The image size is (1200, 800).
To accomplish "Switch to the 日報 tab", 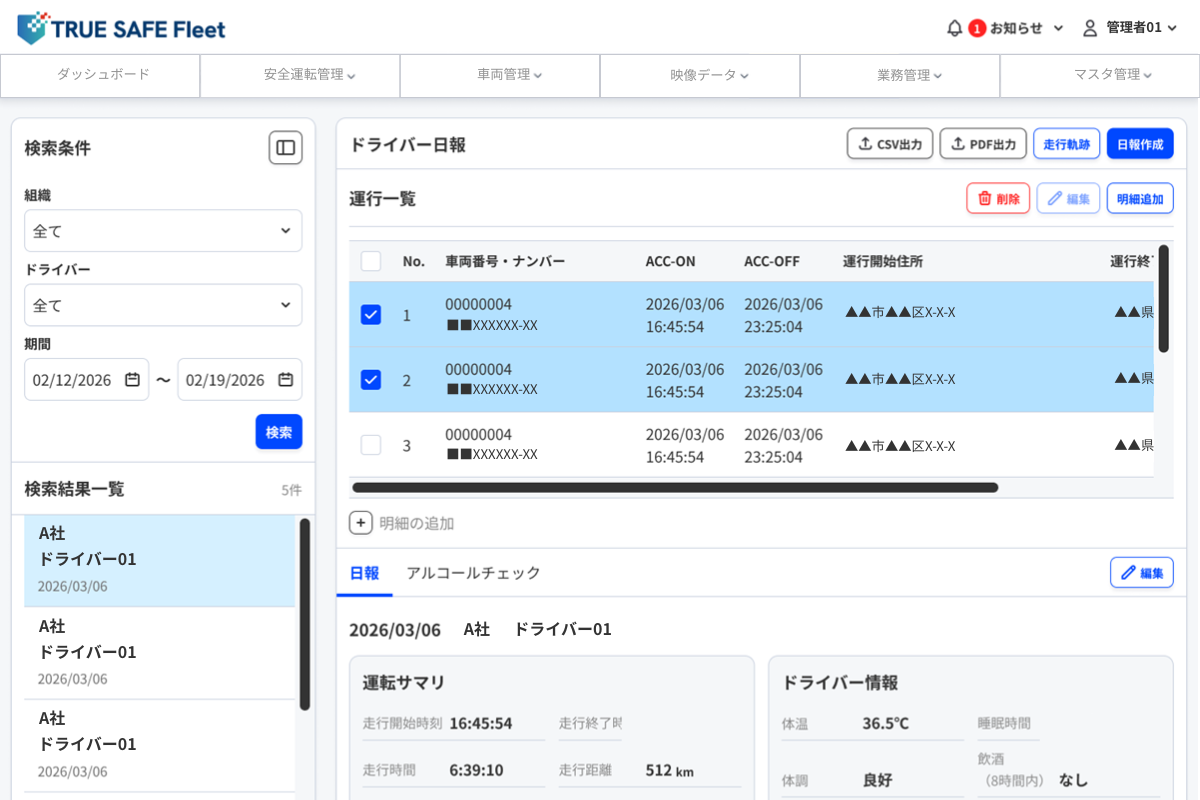I will click(364, 573).
